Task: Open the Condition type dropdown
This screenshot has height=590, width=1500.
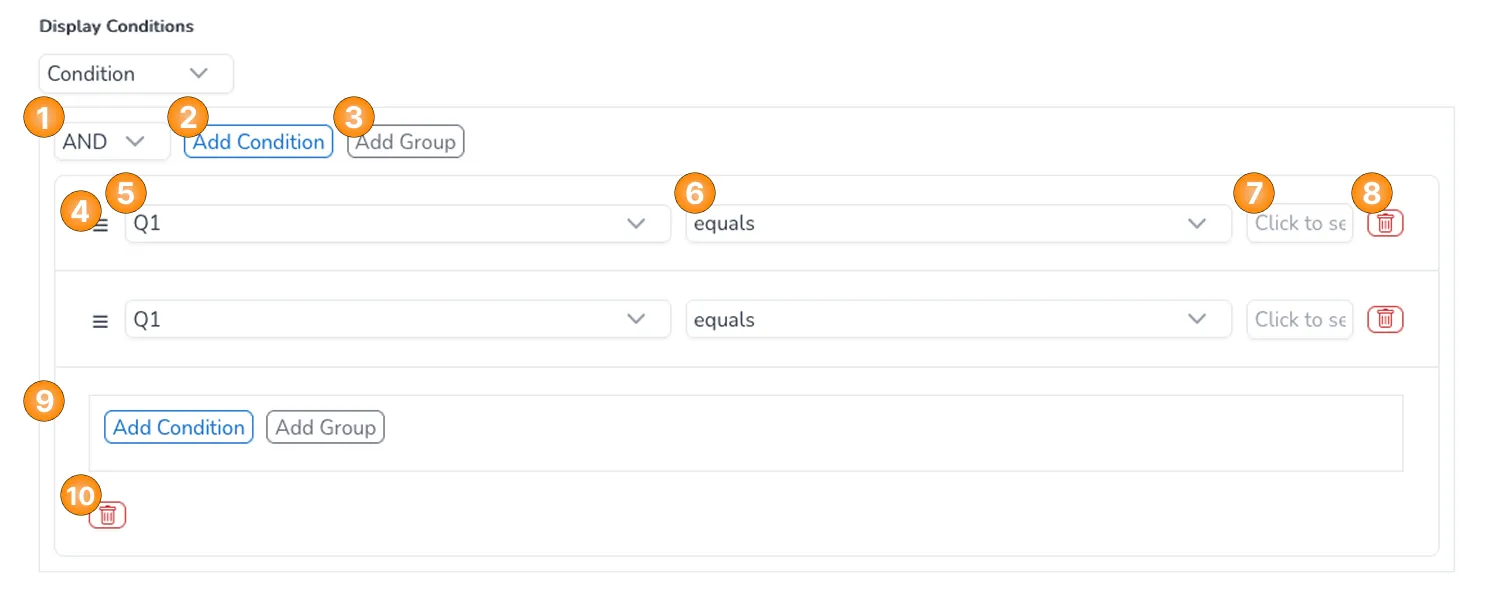Action: (x=135, y=73)
